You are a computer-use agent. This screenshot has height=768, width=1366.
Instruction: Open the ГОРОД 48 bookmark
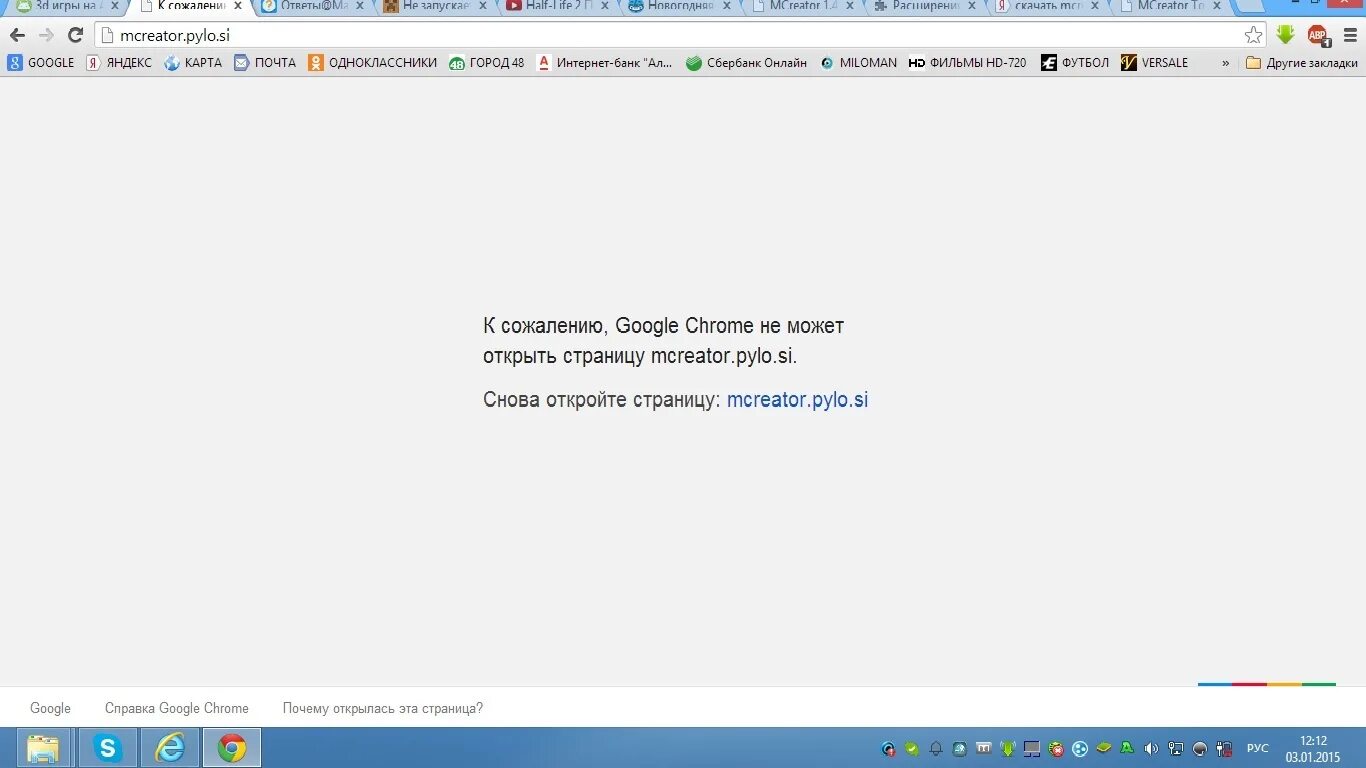[487, 62]
